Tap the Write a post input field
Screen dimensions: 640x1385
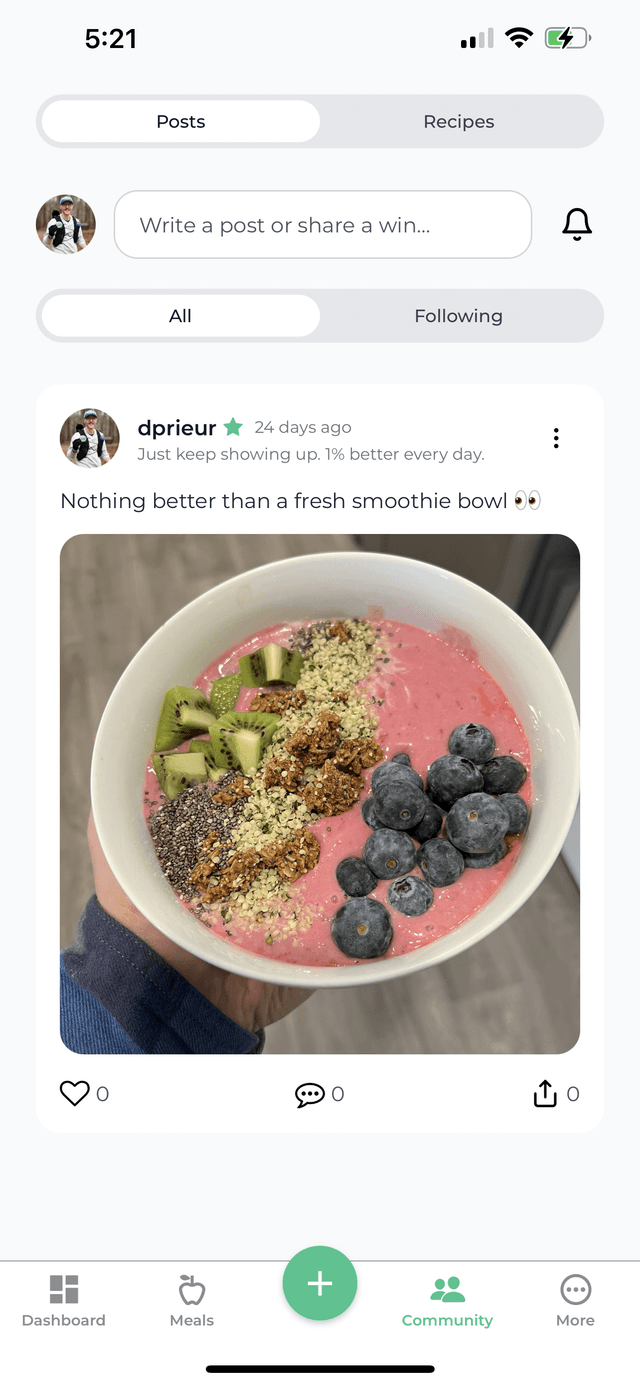[323, 225]
